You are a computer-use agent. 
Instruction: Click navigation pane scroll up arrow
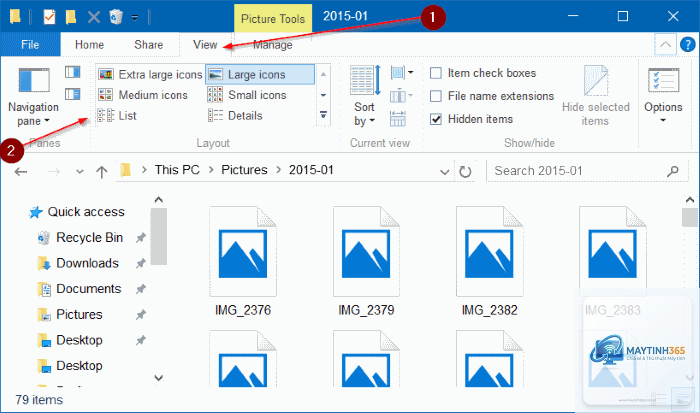point(158,200)
